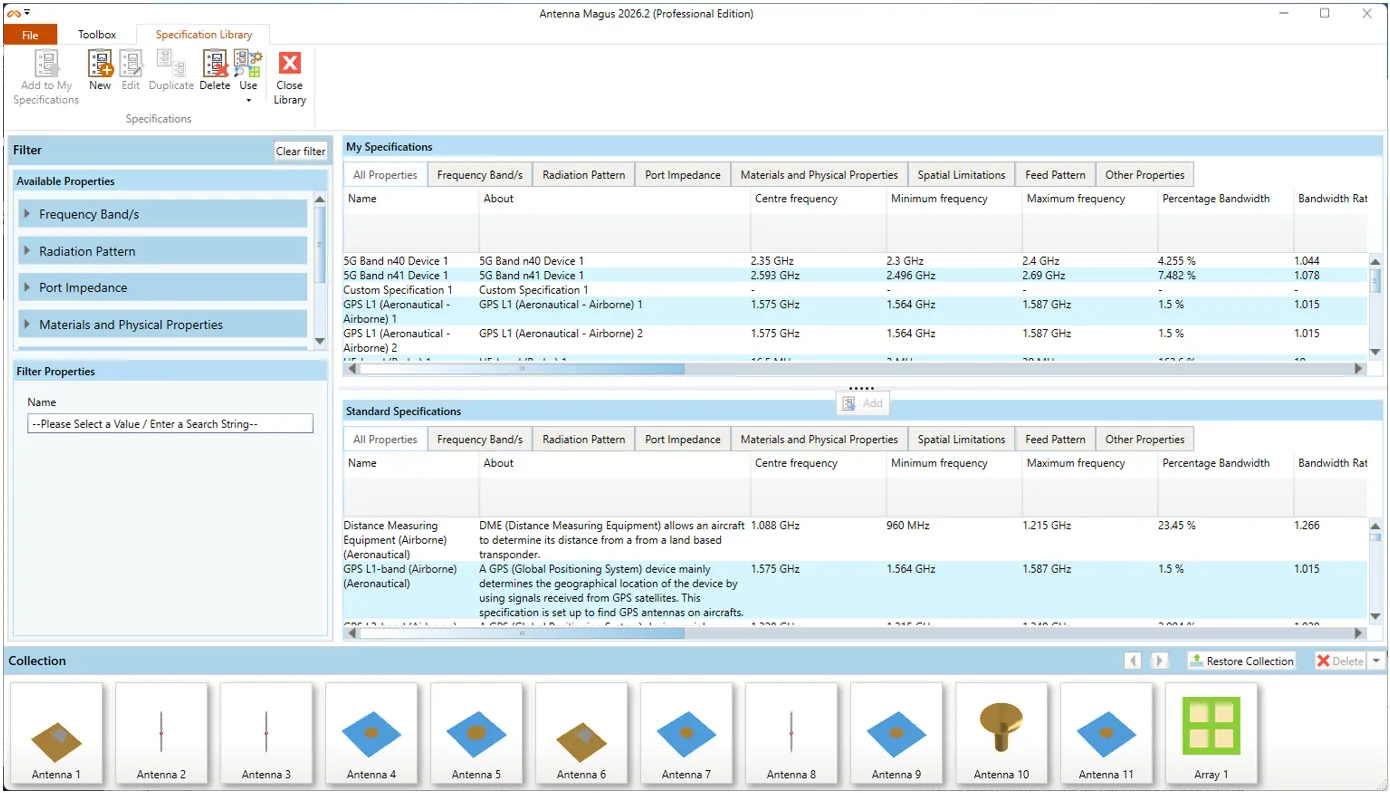Image resolution: width=1390 pixels, height=793 pixels.
Task: Click the Collection Delete button
Action: click(x=1339, y=661)
